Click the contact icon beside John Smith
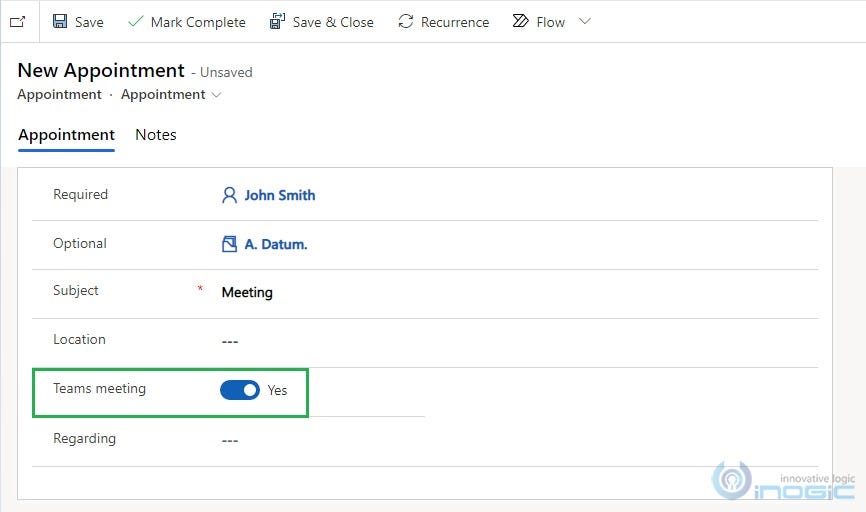 (229, 195)
